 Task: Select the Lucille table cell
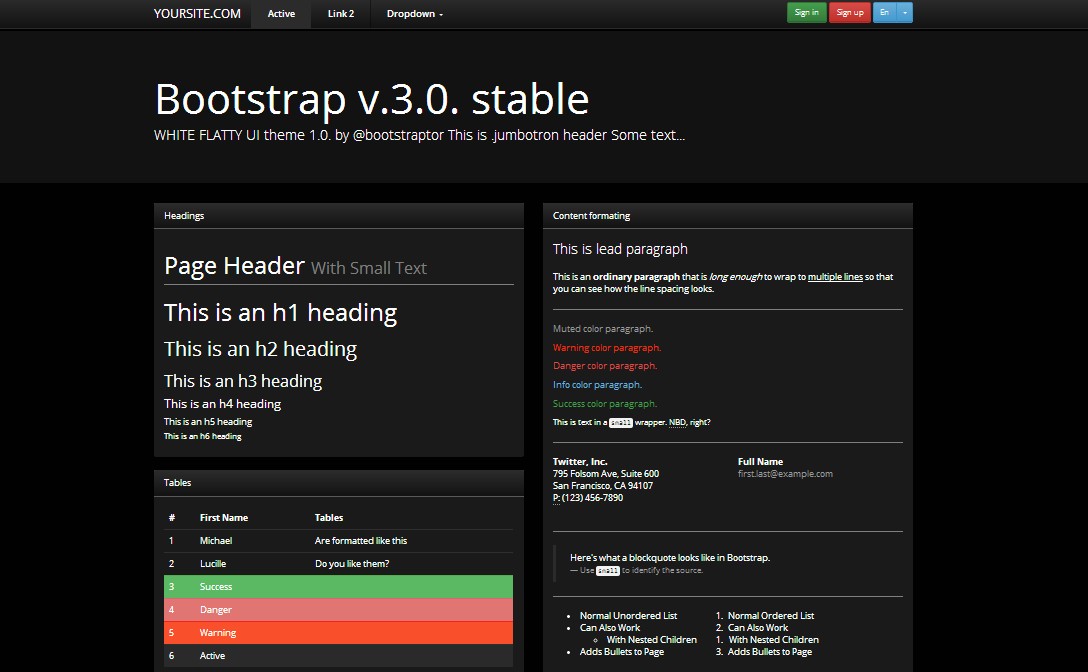point(213,563)
